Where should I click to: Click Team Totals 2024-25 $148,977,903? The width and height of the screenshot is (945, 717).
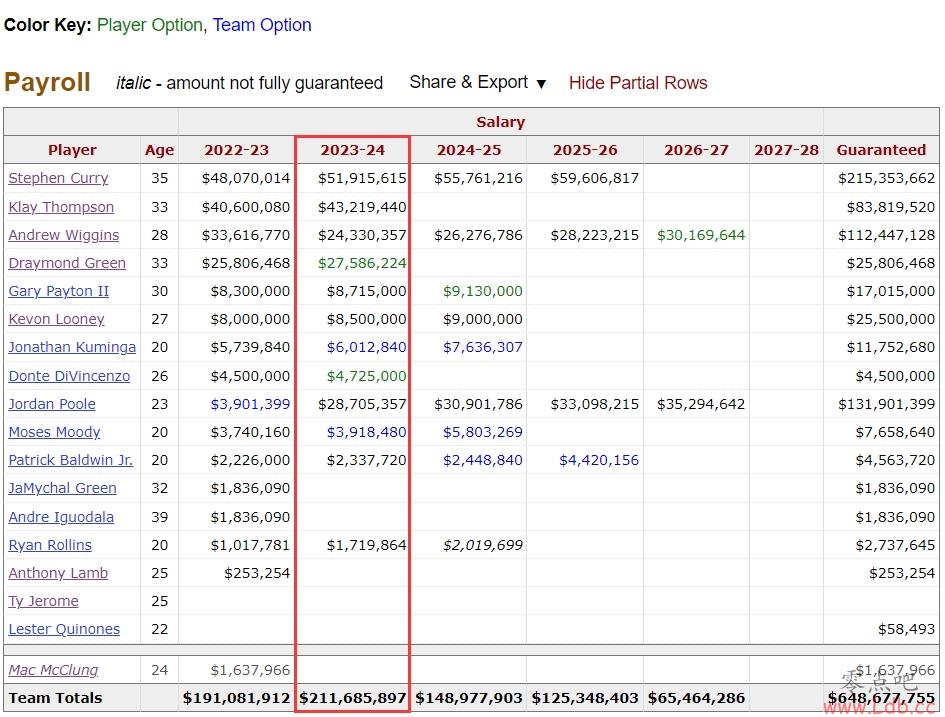469,698
